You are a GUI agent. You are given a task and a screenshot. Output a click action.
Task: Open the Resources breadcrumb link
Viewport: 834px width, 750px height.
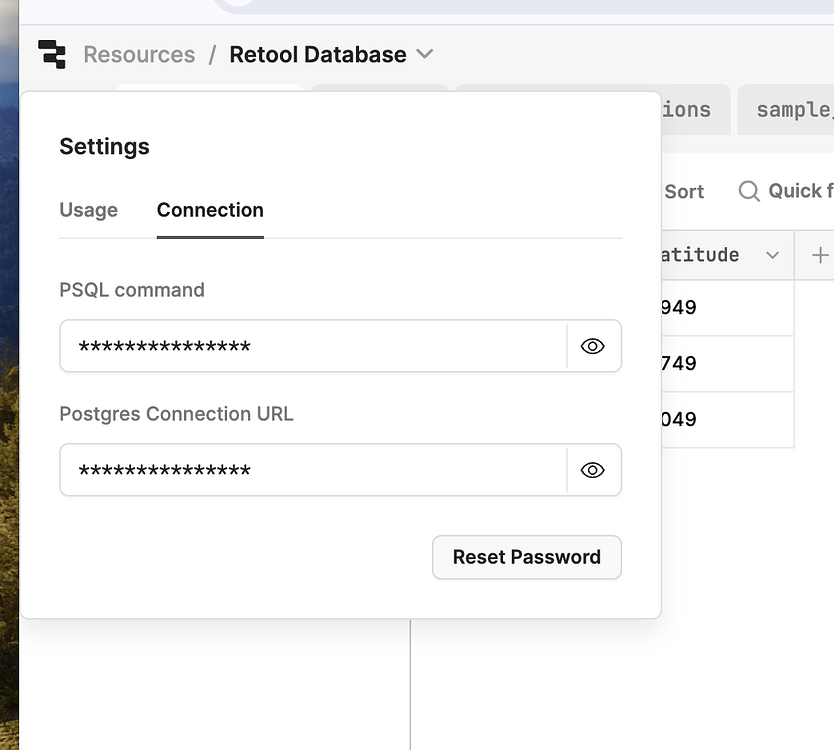click(x=139, y=54)
